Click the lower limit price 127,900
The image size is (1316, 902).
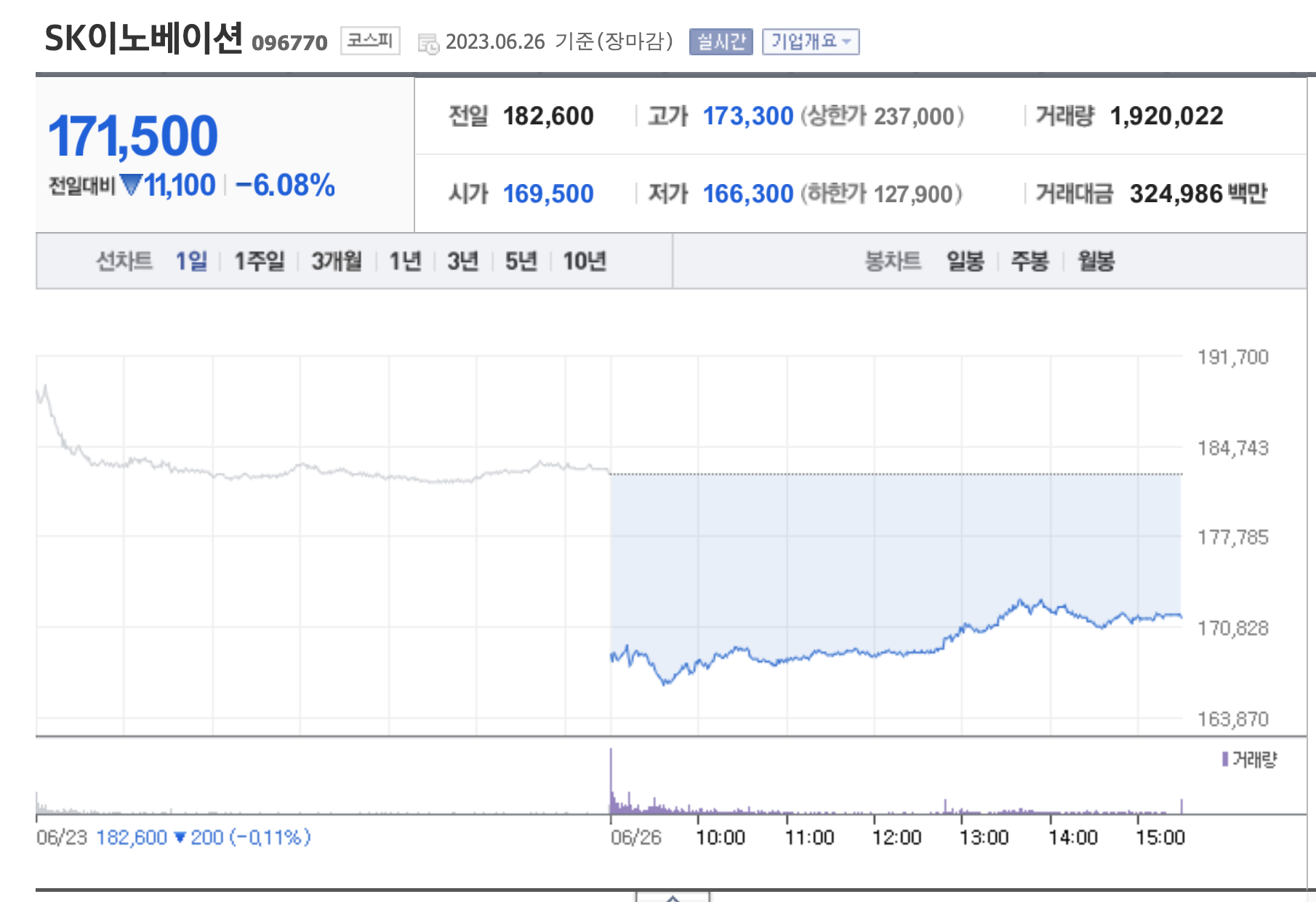[912, 194]
